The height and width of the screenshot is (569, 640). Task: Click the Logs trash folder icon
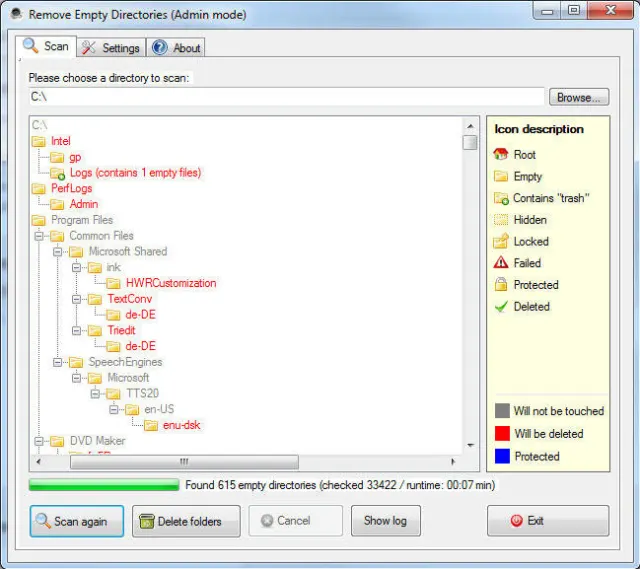(58, 173)
